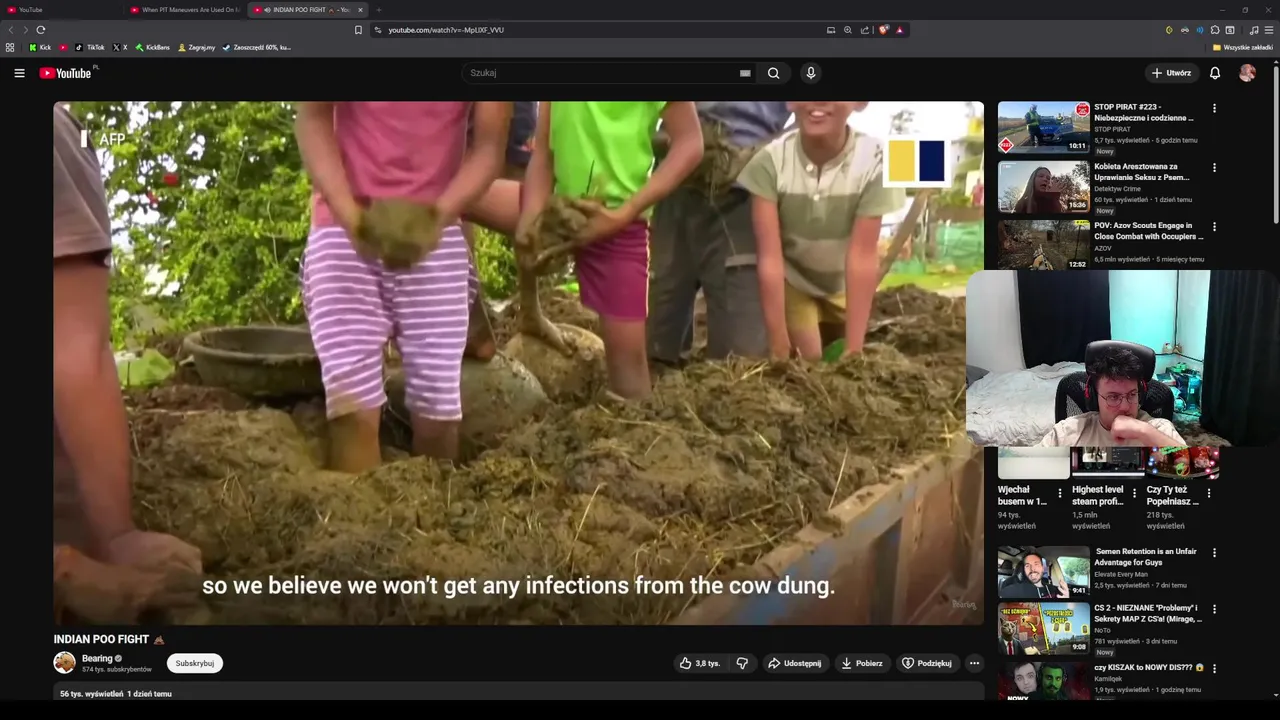Close the INDIAN POO FIGHT tab

tap(360, 10)
